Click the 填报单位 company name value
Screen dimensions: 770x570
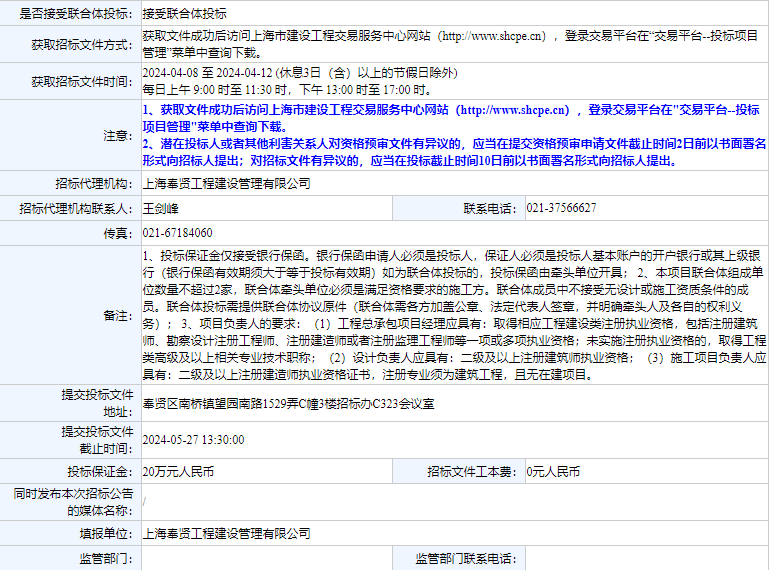click(227, 534)
